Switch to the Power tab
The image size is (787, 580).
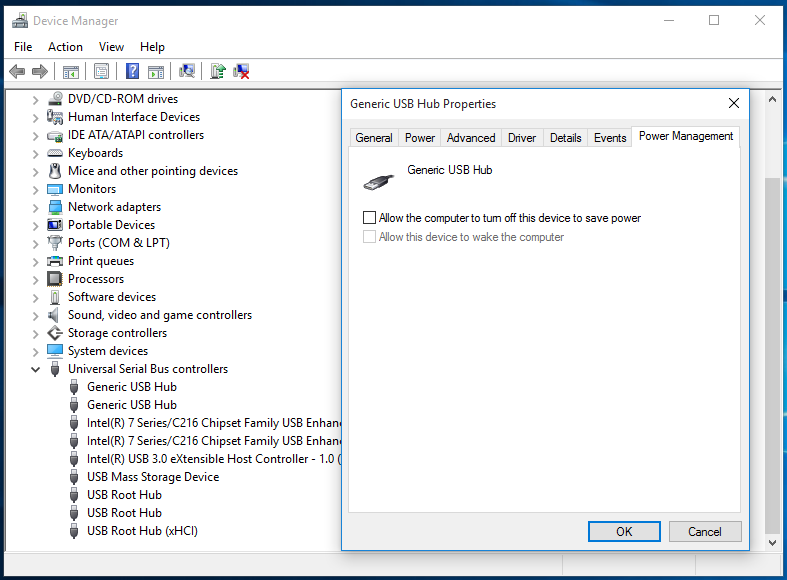tap(420, 137)
